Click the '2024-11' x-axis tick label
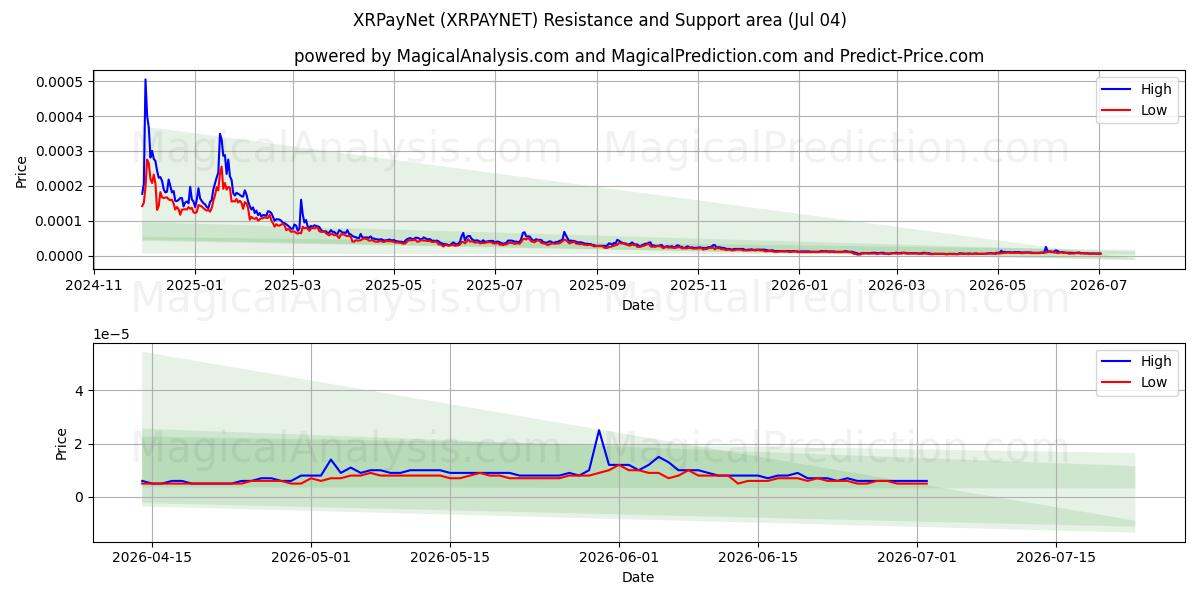Viewport: 1200px width, 600px height. click(x=94, y=285)
